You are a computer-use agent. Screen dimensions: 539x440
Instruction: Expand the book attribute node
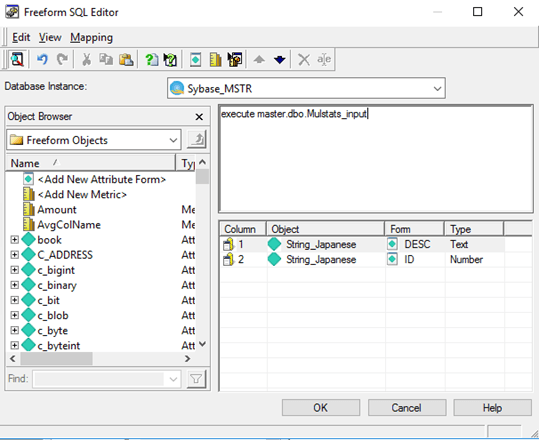(14, 240)
